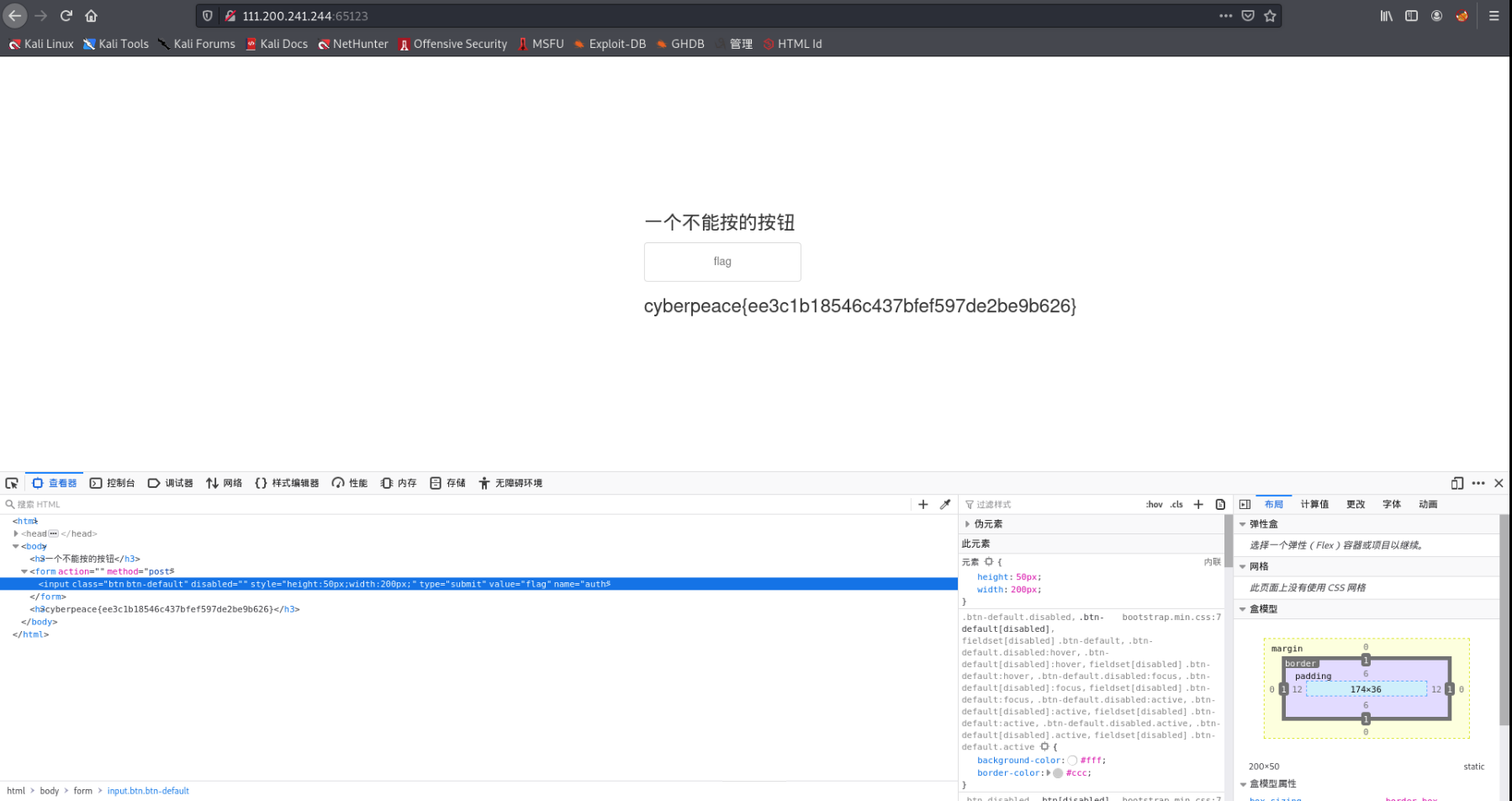Open the 计算值 computed tab
1512x801 pixels.
pyautogui.click(x=1314, y=504)
